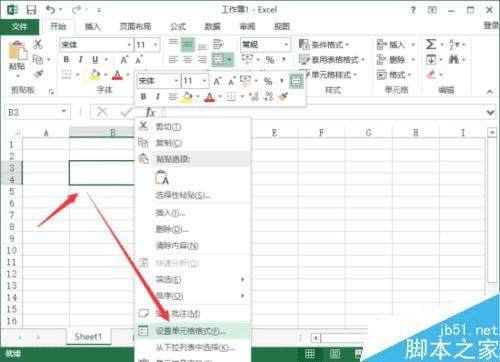Open the Name Box dropdown arrow
This screenshot has width=500, height=362.
[x=64, y=112]
